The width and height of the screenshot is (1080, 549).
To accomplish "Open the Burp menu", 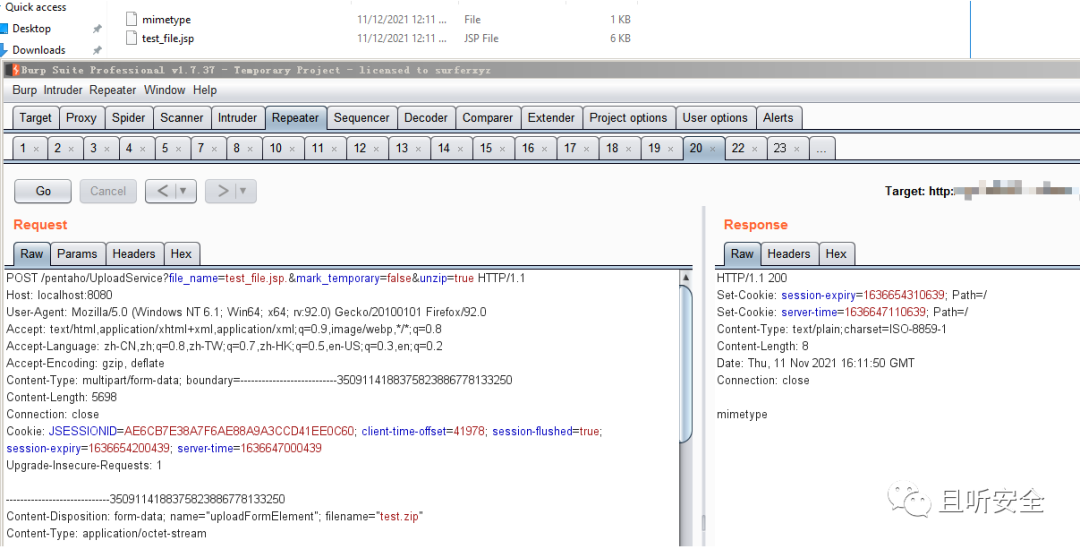I will (24, 90).
